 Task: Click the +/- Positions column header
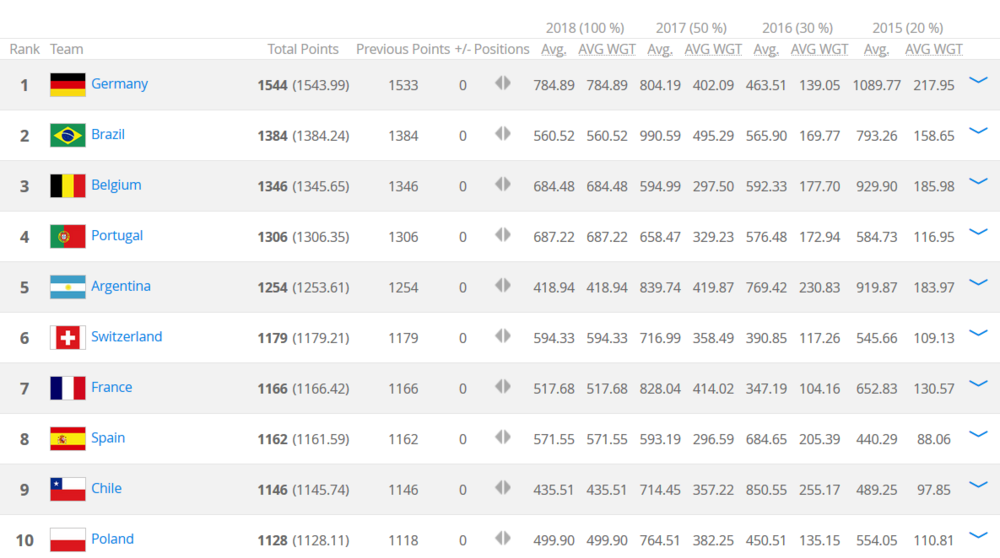click(x=492, y=49)
